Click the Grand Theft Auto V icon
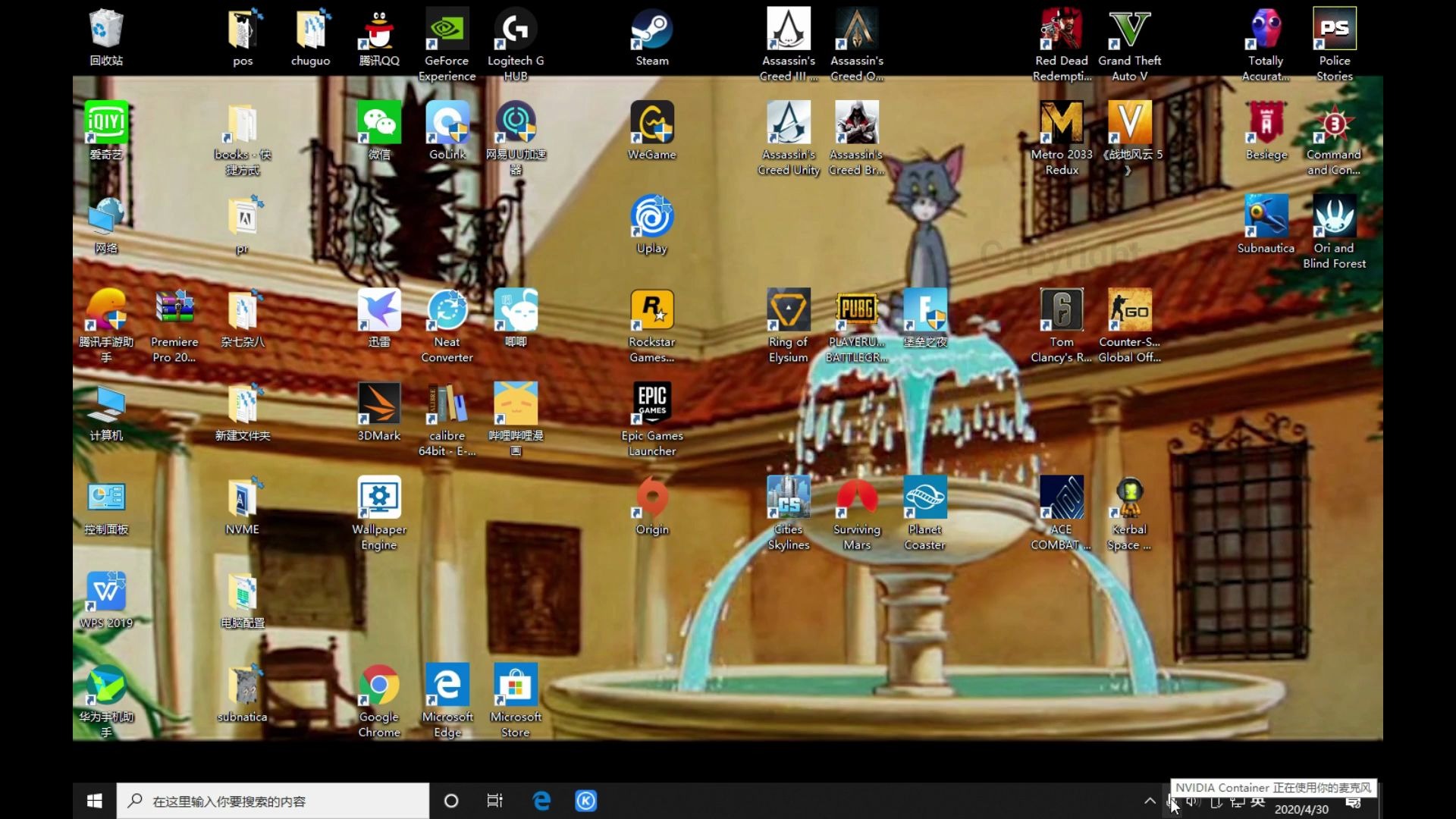 1130,44
